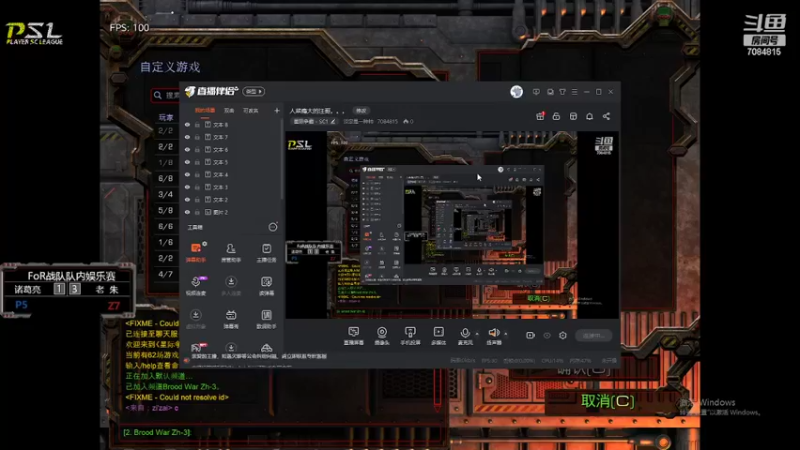This screenshot has width=800, height=450.
Task: Select the 图片 2 layer row
Action: (x=231, y=212)
